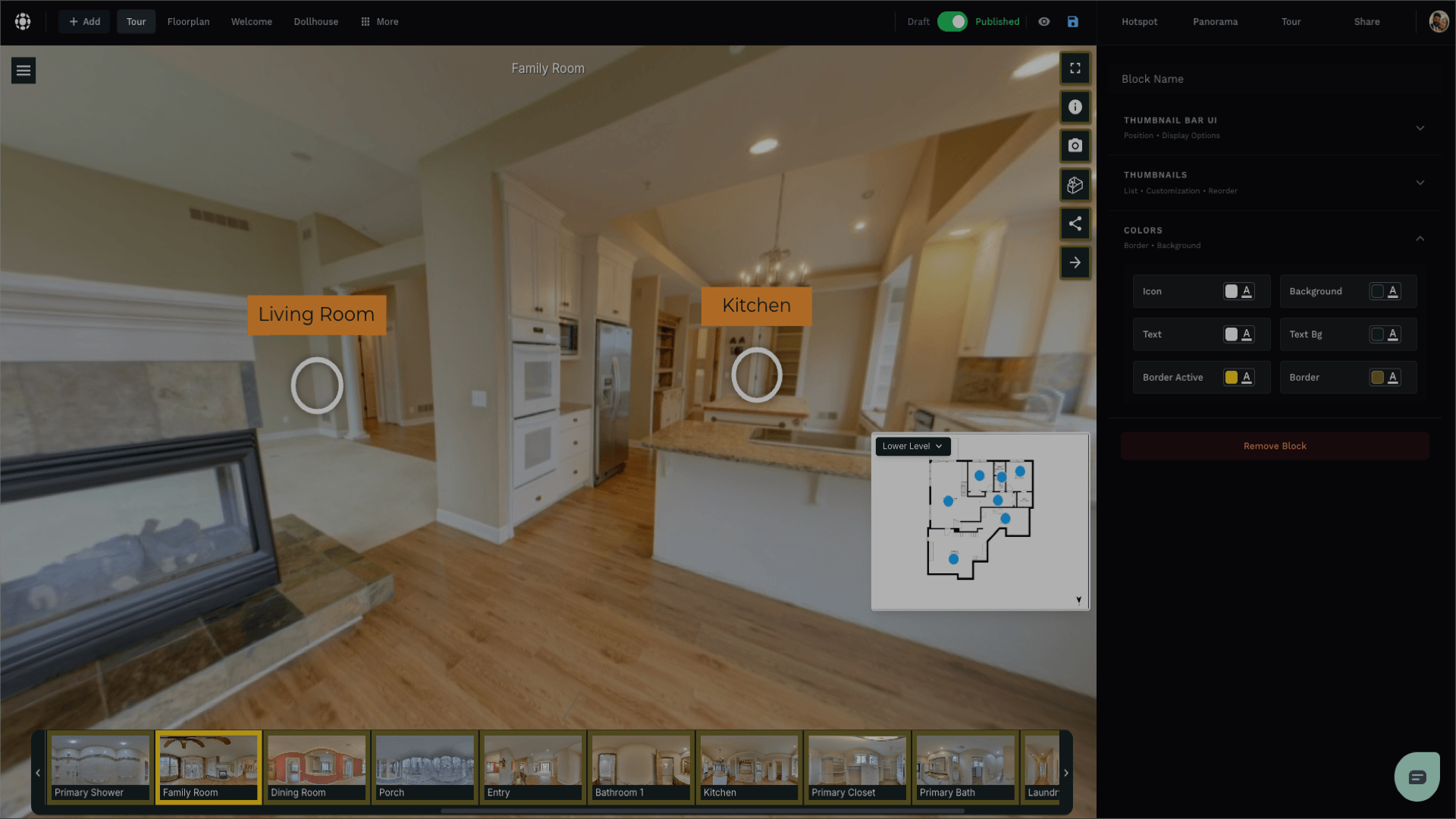Open the Icon color swatch

point(1239,291)
